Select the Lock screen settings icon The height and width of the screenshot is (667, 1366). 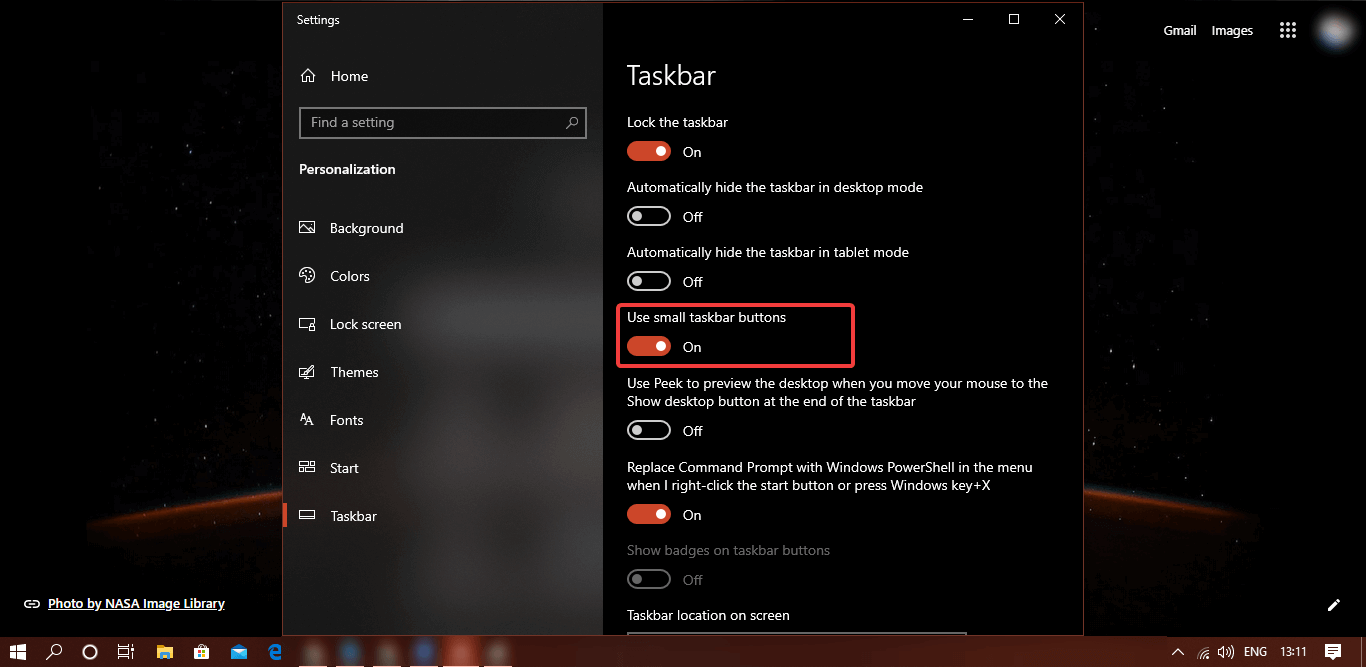307,324
